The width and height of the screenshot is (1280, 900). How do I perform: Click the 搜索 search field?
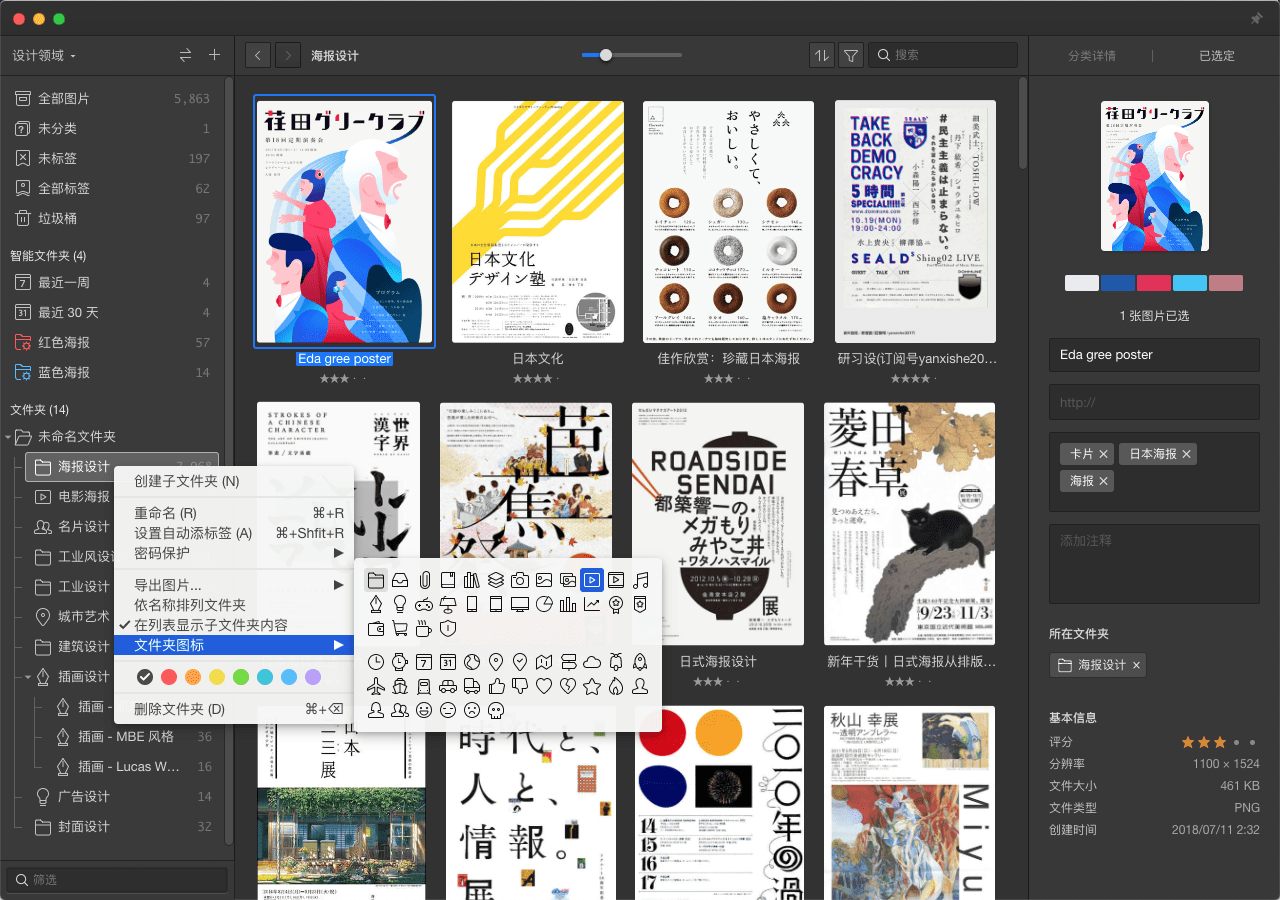point(942,55)
